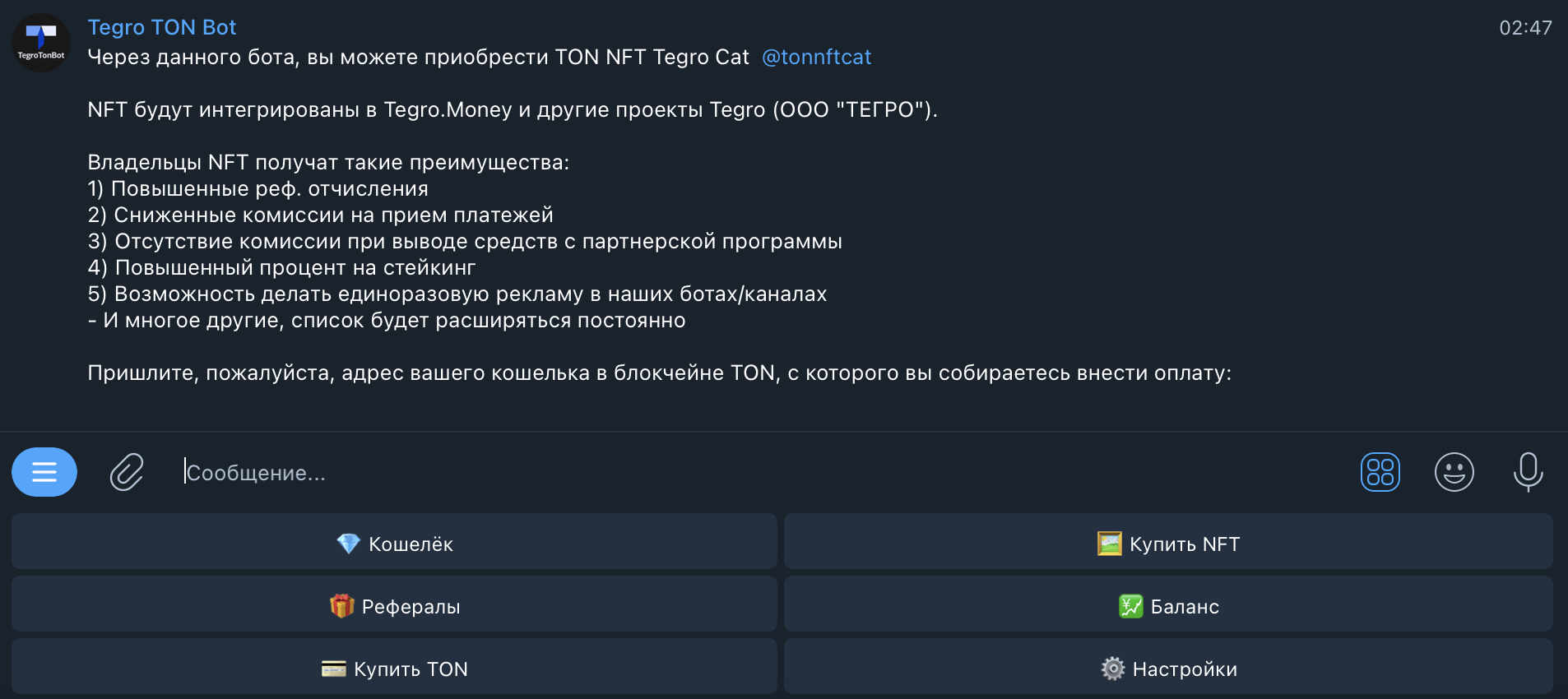Click the gear icon on Настройки
Viewport: 1568px width, 699px height.
click(x=1112, y=669)
